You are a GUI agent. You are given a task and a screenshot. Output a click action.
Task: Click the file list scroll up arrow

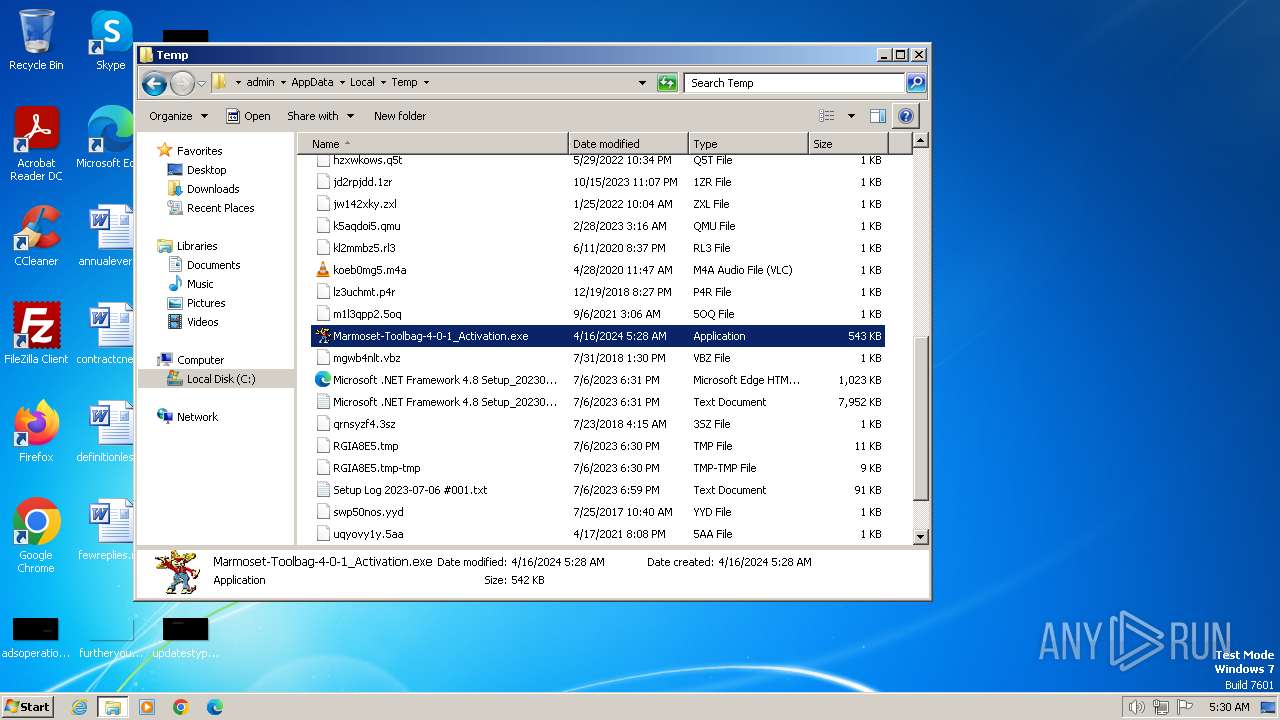click(921, 141)
